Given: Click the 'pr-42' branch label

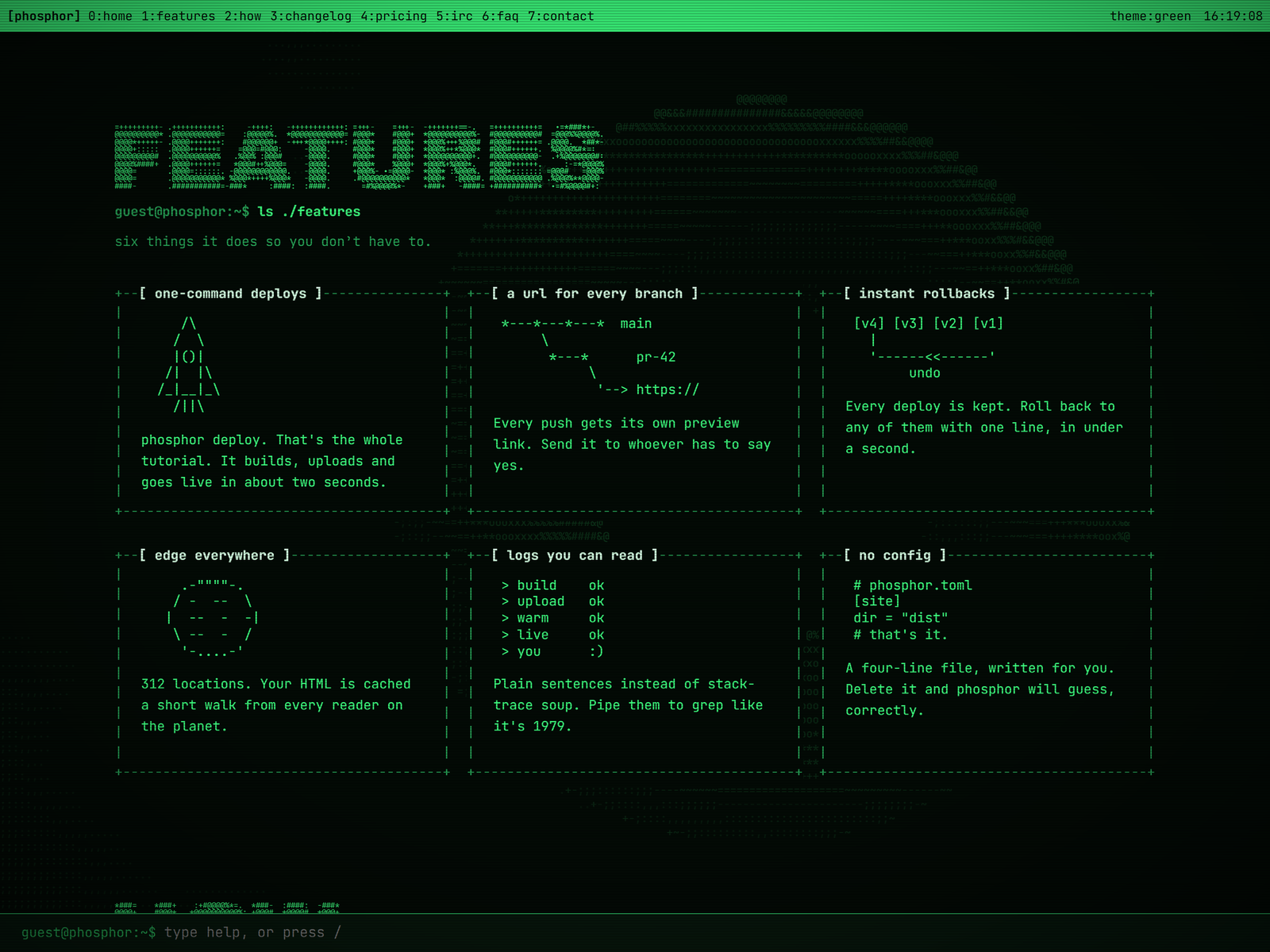Looking at the screenshot, I should coord(656,357).
